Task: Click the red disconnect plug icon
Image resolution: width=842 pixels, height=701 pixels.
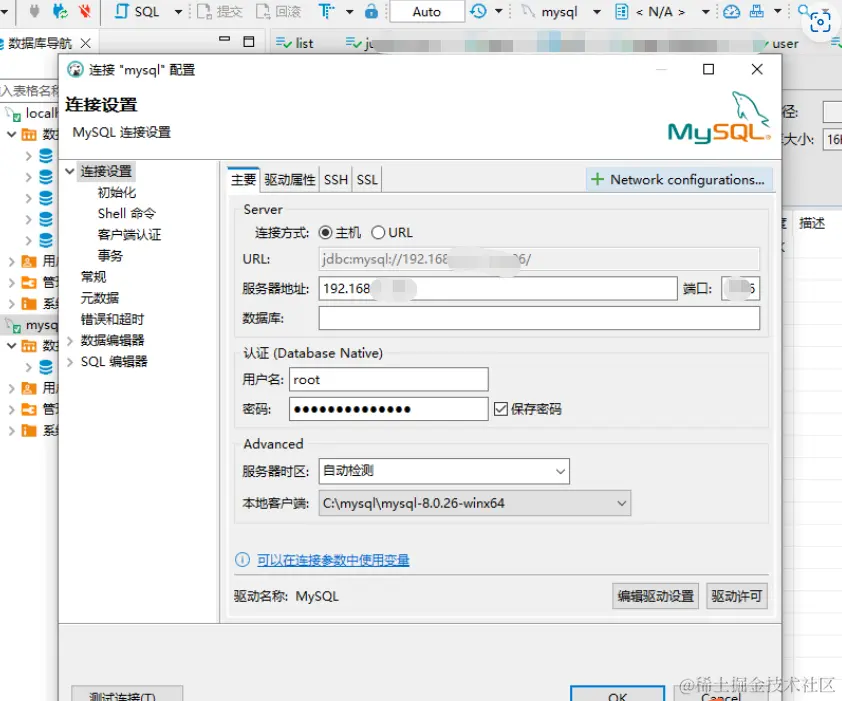Action: click(84, 11)
